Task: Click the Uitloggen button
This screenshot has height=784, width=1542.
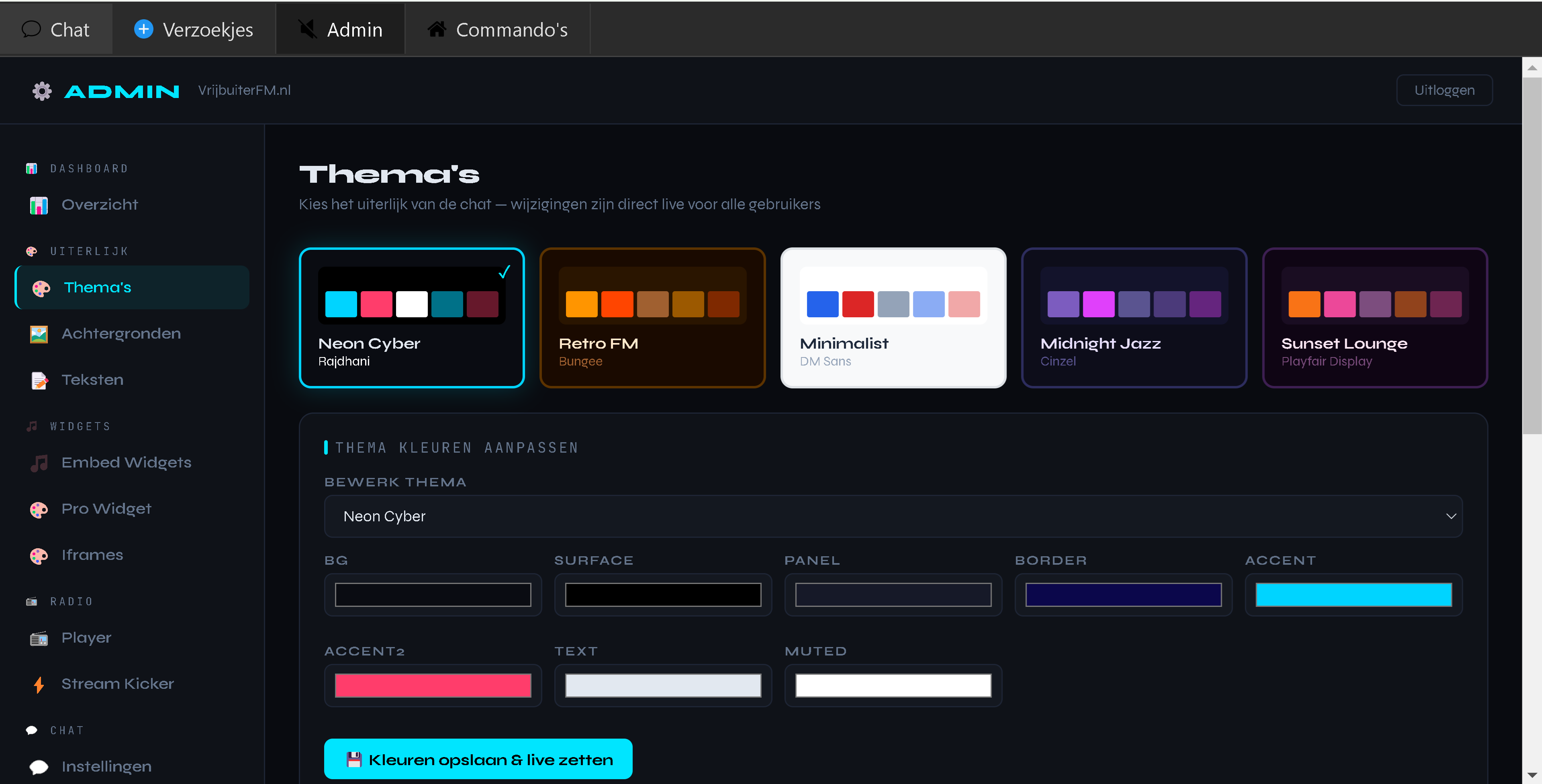Action: click(x=1444, y=90)
